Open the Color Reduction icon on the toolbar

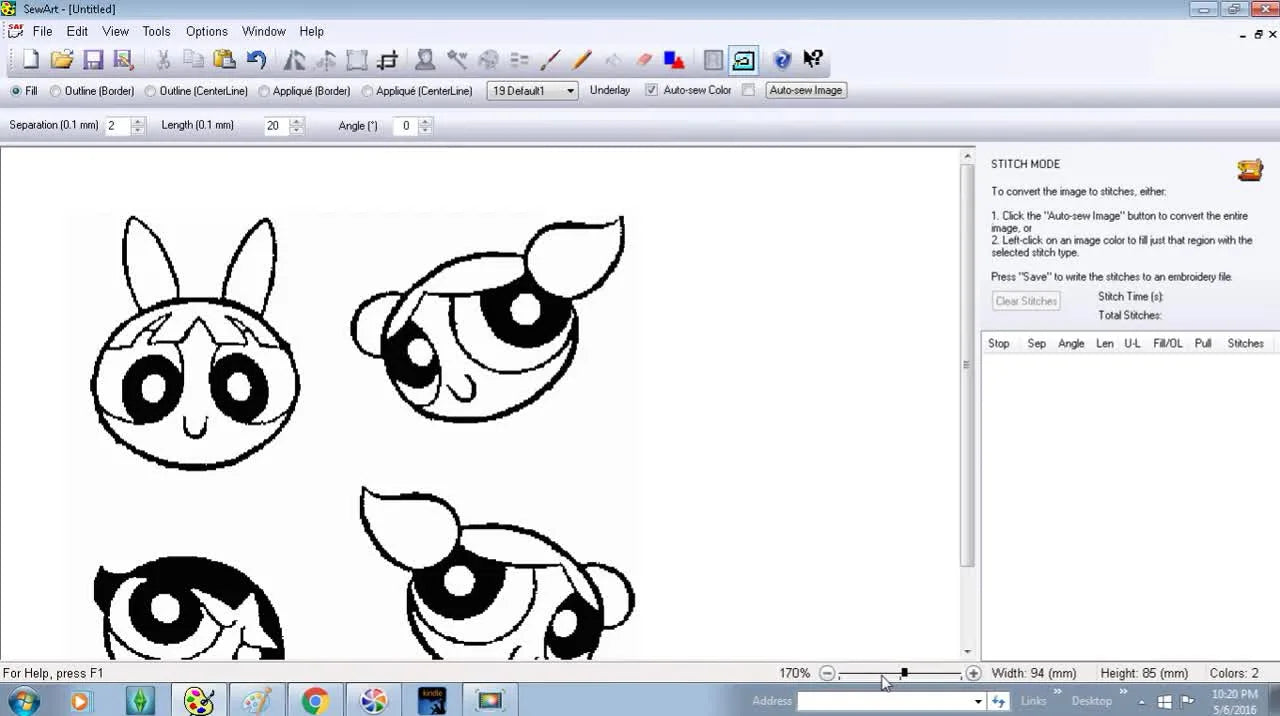518,60
